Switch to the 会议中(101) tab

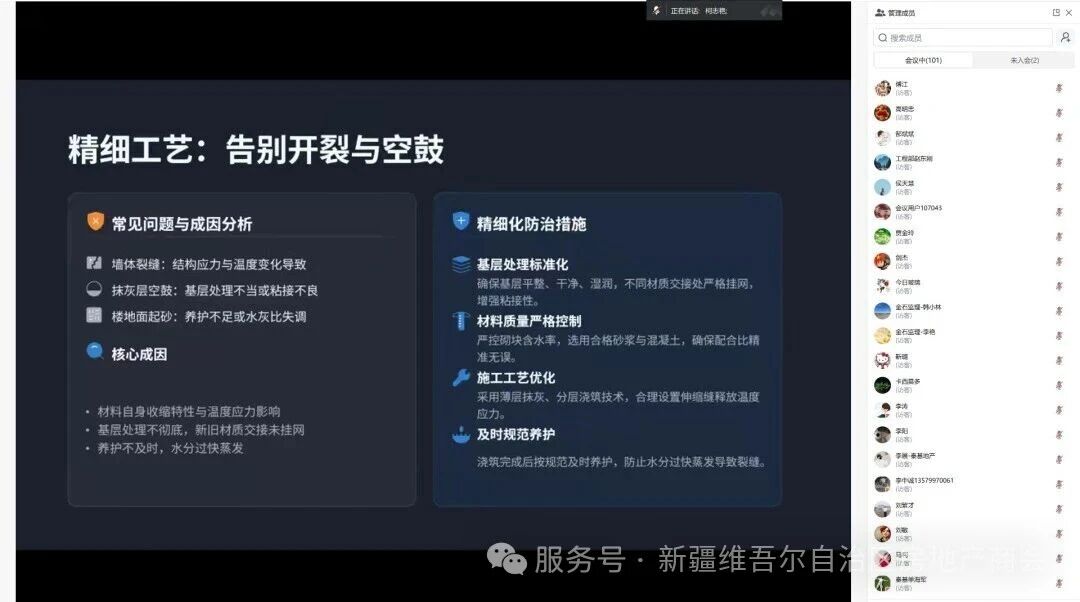[923, 60]
